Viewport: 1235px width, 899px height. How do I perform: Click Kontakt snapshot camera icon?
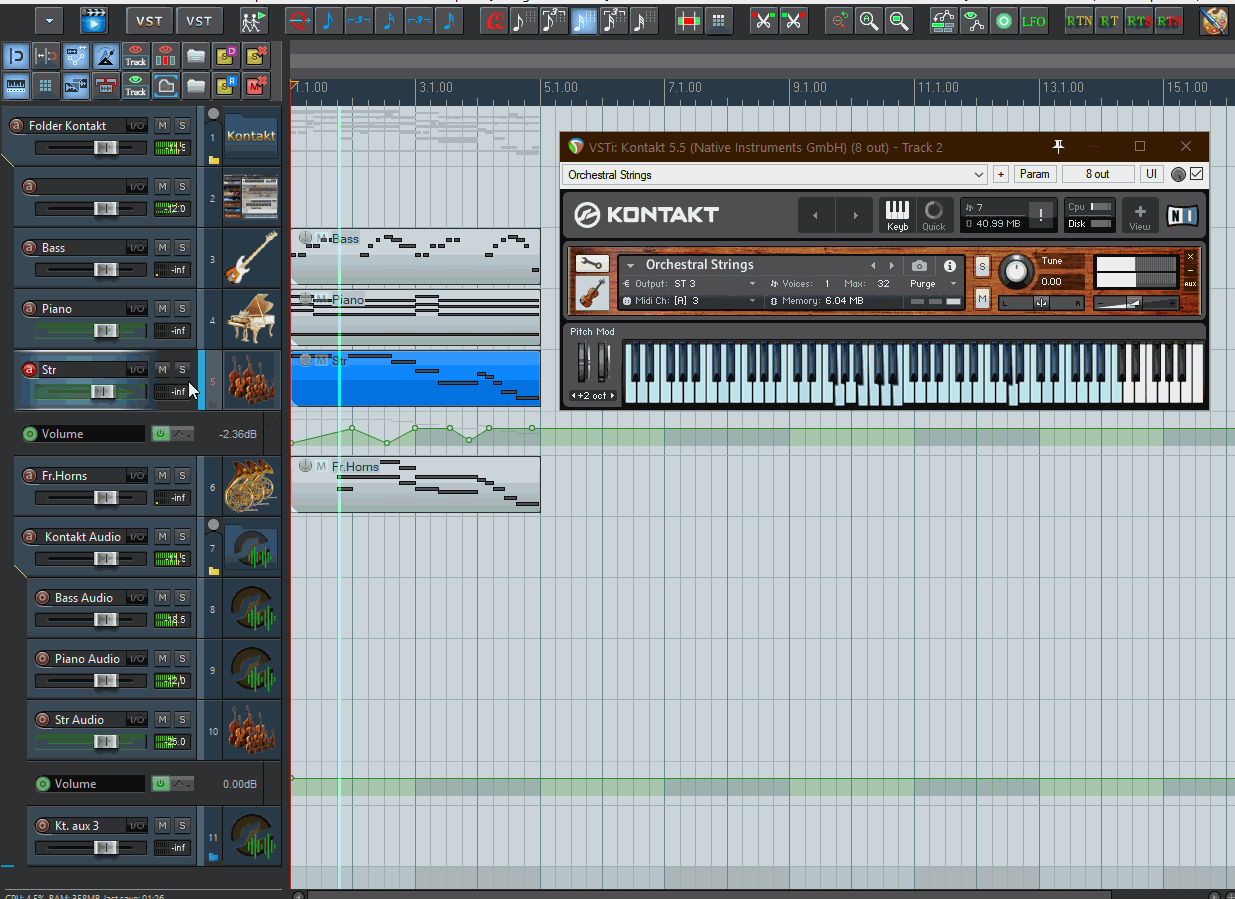click(919, 265)
